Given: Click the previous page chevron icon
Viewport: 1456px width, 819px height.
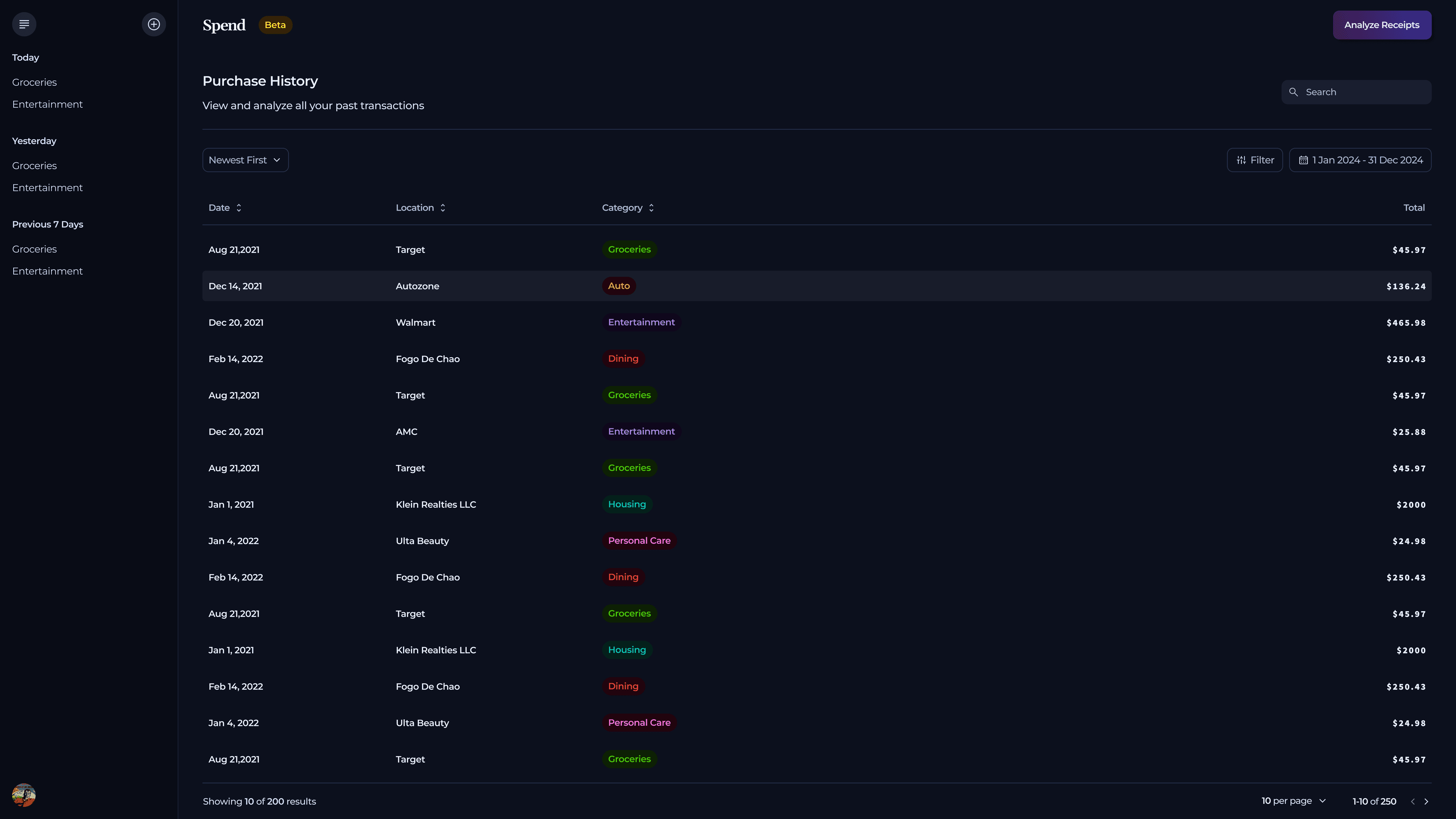Looking at the screenshot, I should (1412, 801).
